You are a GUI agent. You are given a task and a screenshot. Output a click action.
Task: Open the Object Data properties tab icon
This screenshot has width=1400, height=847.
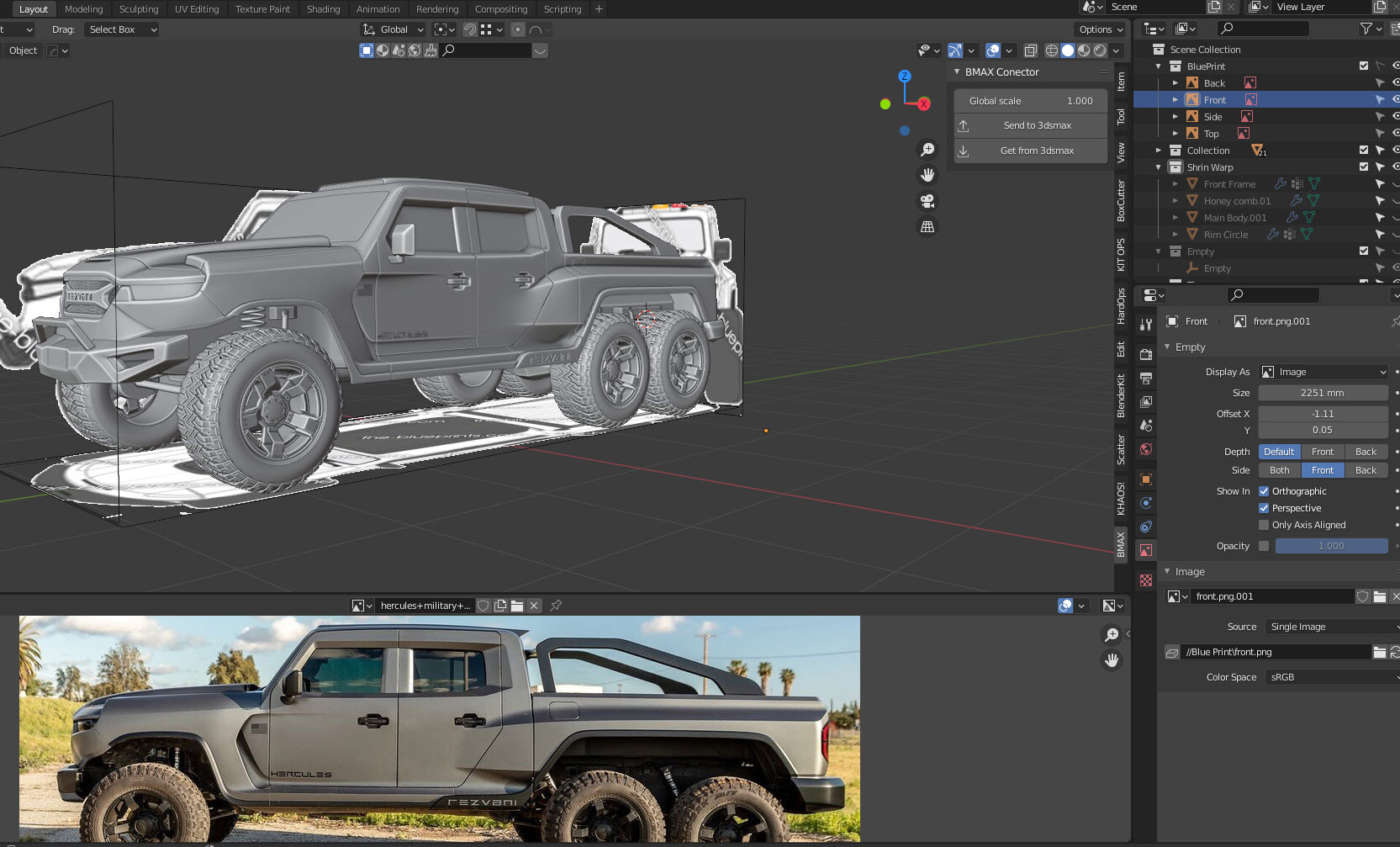1145,550
